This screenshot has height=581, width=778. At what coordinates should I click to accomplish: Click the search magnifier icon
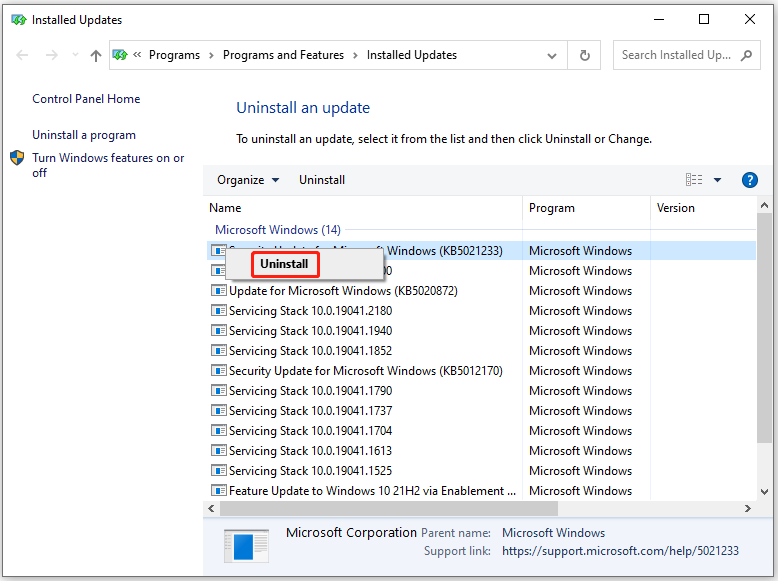click(x=746, y=55)
